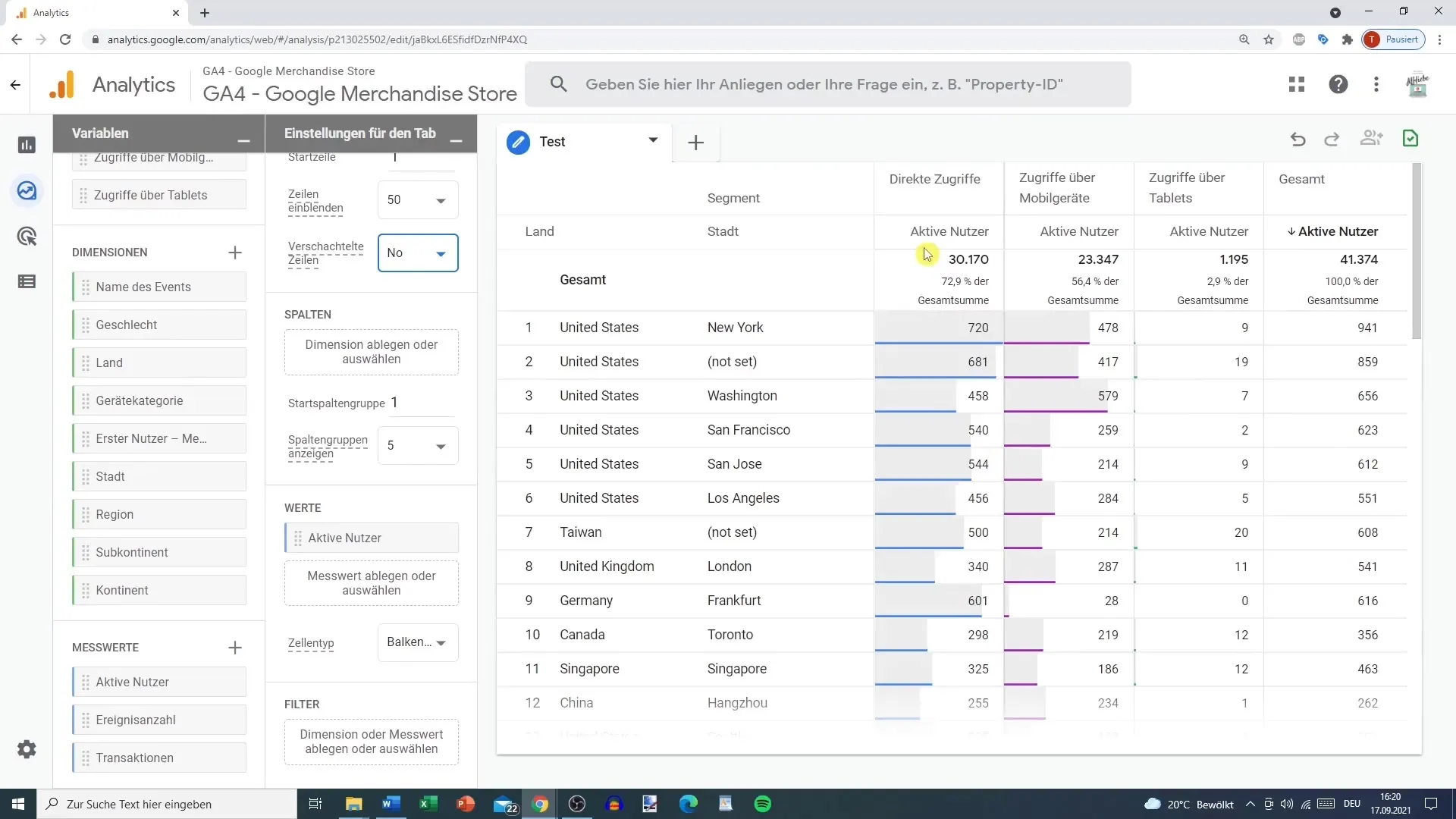The image size is (1456, 819).
Task: Select the Region dimension
Action: point(159,514)
